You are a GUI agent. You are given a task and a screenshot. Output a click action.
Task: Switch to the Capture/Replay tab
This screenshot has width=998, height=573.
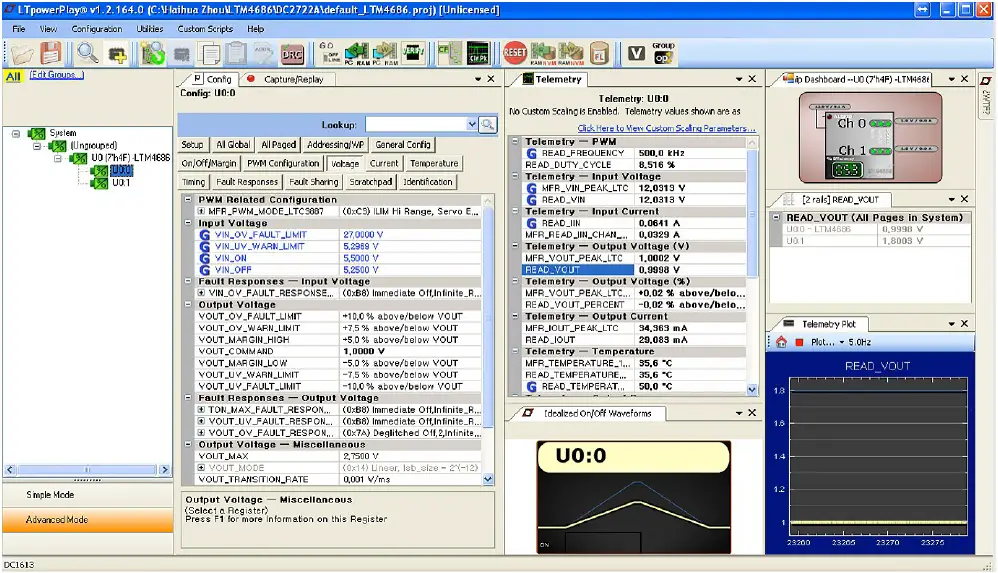click(293, 79)
